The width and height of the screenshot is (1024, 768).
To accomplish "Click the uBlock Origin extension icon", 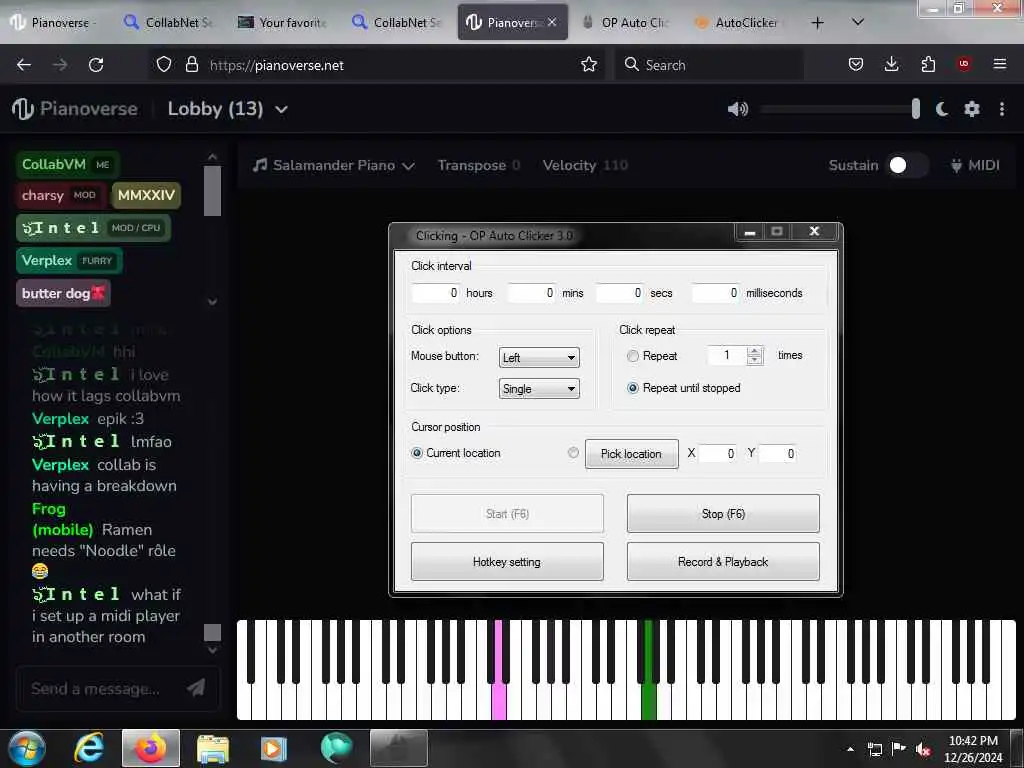I will [x=964, y=64].
